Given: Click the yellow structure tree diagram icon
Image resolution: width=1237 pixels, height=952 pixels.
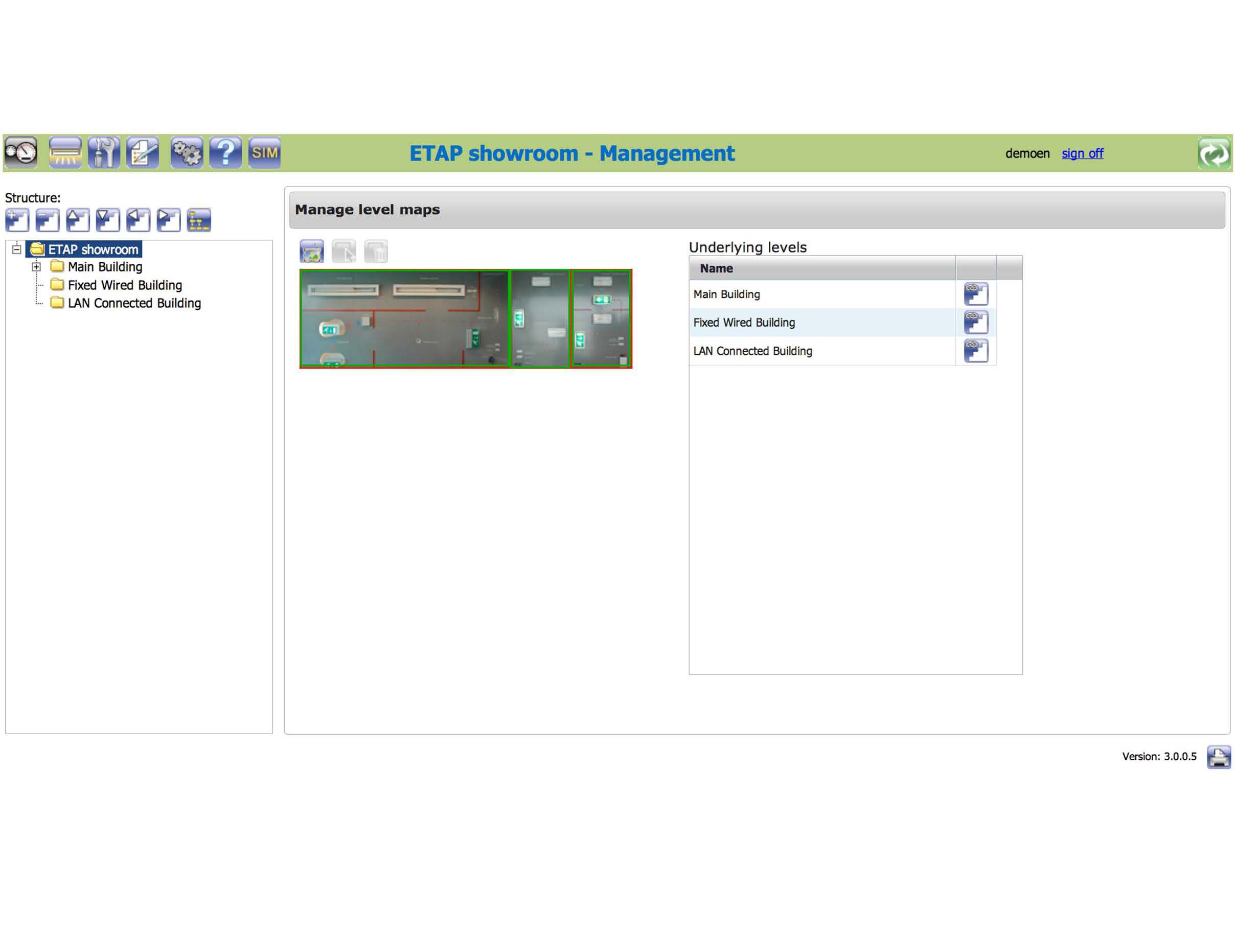Looking at the screenshot, I should pyautogui.click(x=199, y=220).
